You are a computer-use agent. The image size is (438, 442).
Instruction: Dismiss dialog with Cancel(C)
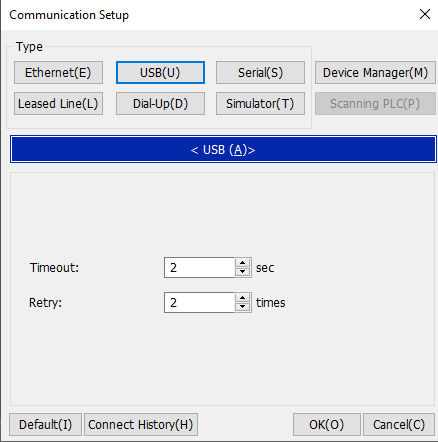pyautogui.click(x=399, y=425)
